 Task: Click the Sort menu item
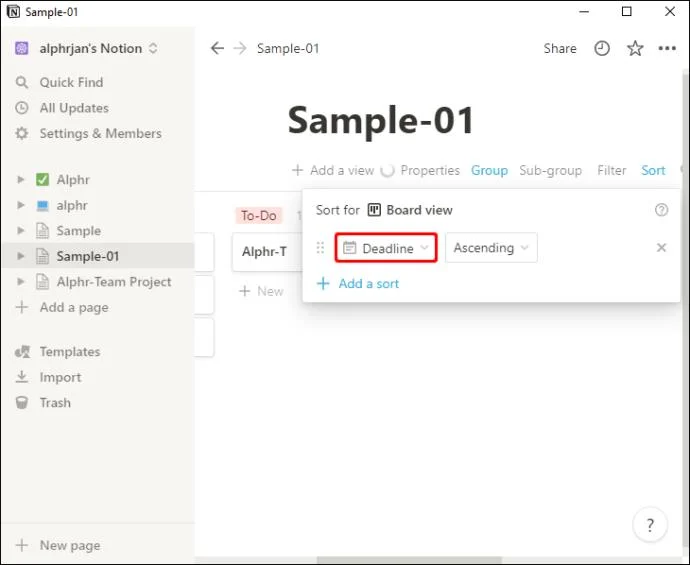[x=653, y=170]
